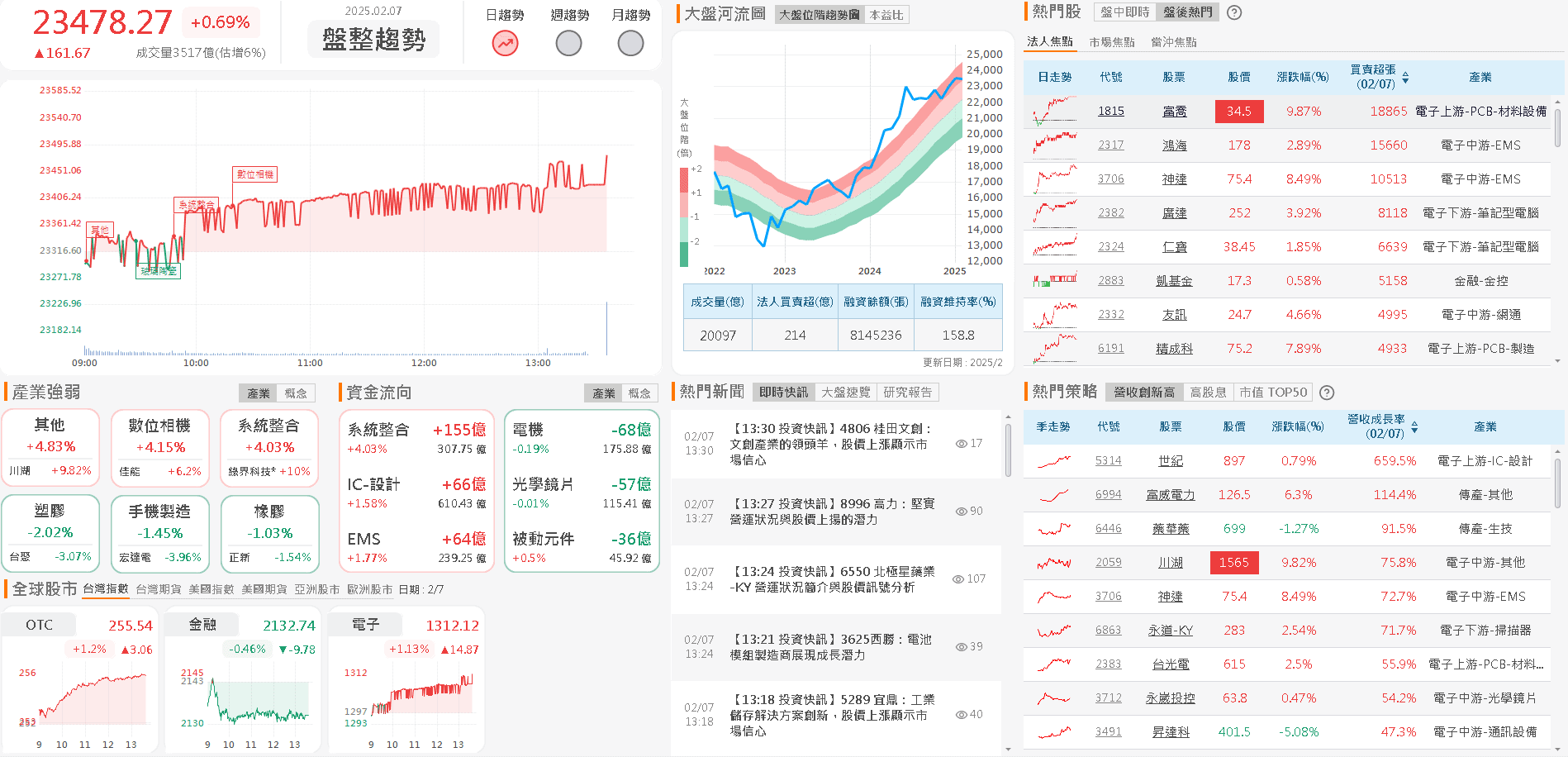Click the help icon beside 市值 TOP50
Screen dimensions: 1568x757
[1327, 393]
